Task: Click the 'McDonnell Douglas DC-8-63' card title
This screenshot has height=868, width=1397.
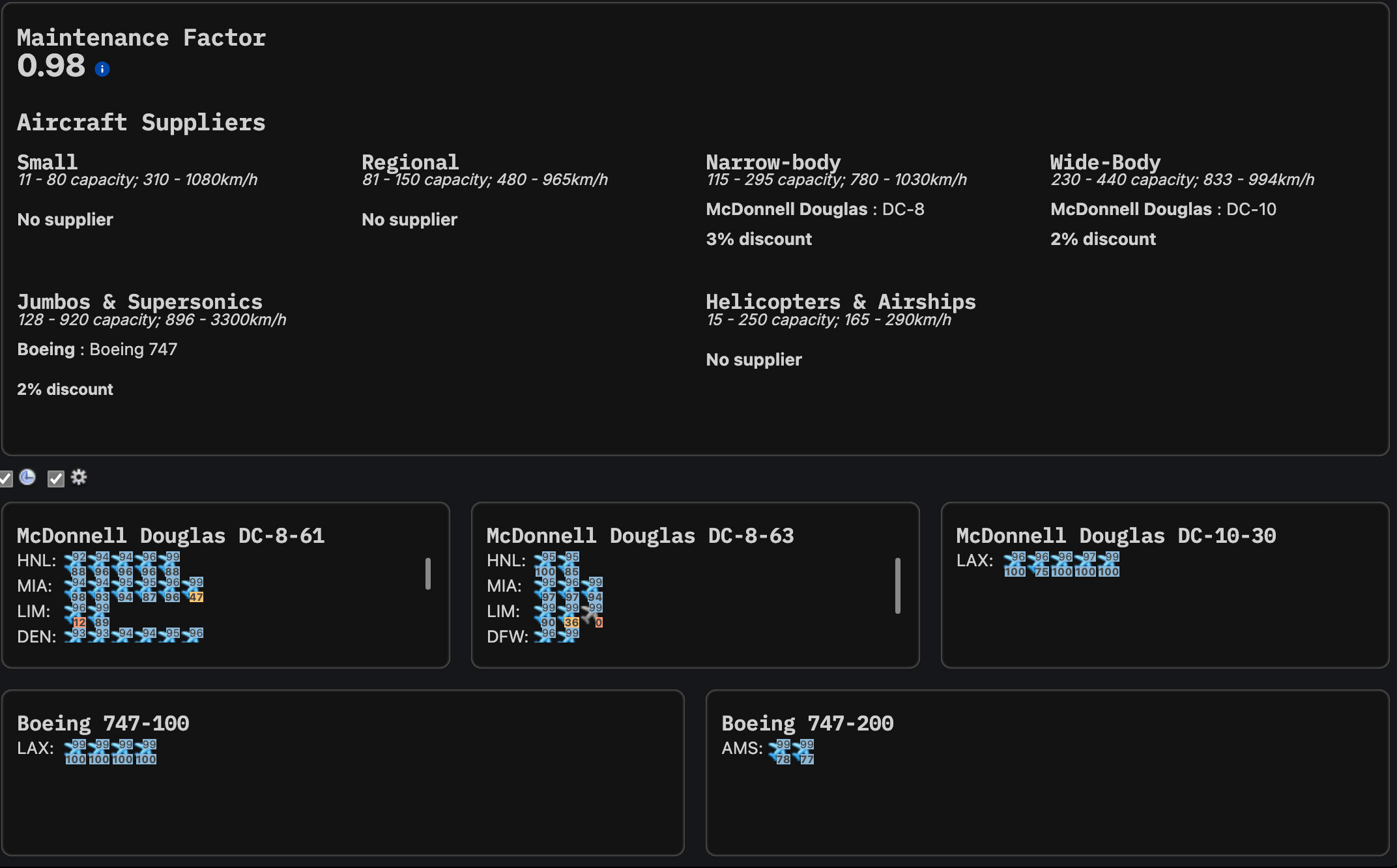Action: coord(641,536)
